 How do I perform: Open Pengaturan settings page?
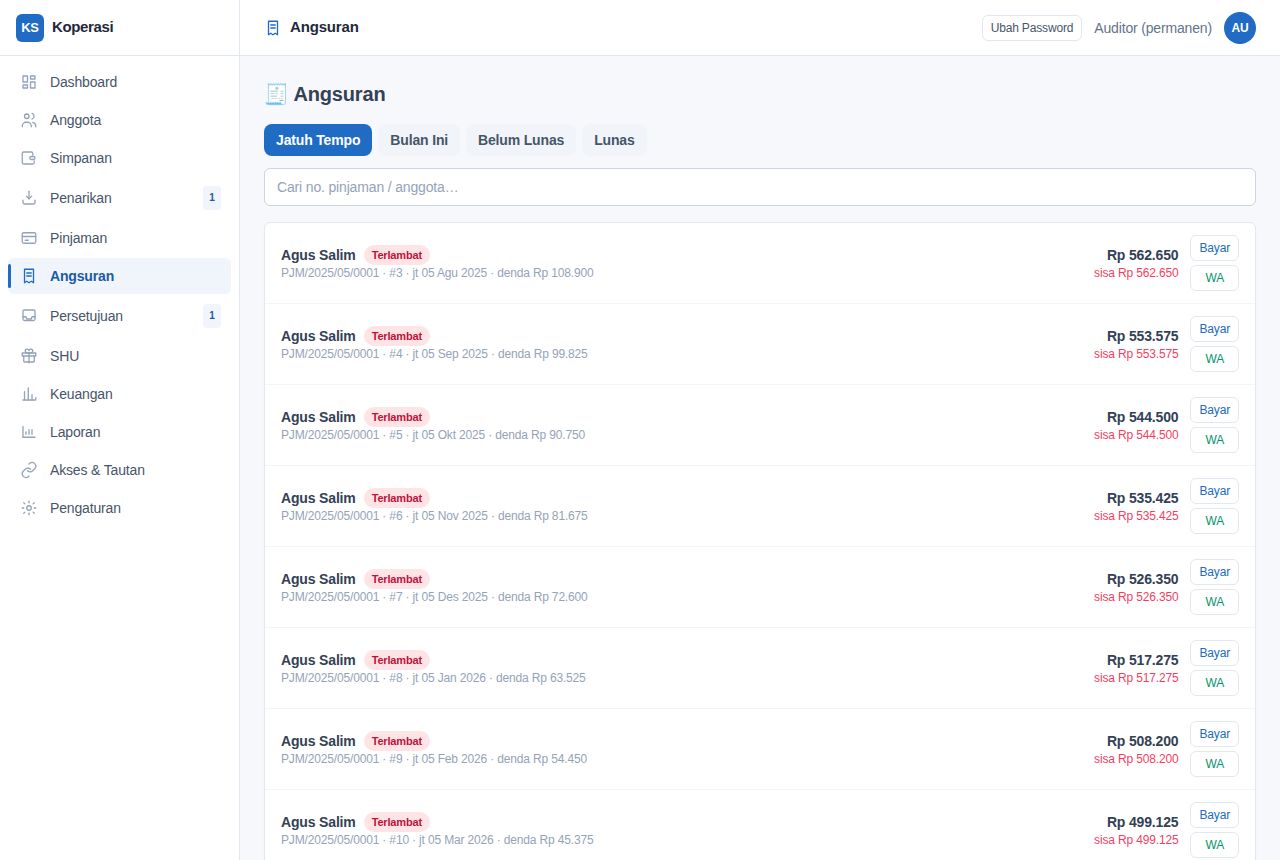coord(119,508)
